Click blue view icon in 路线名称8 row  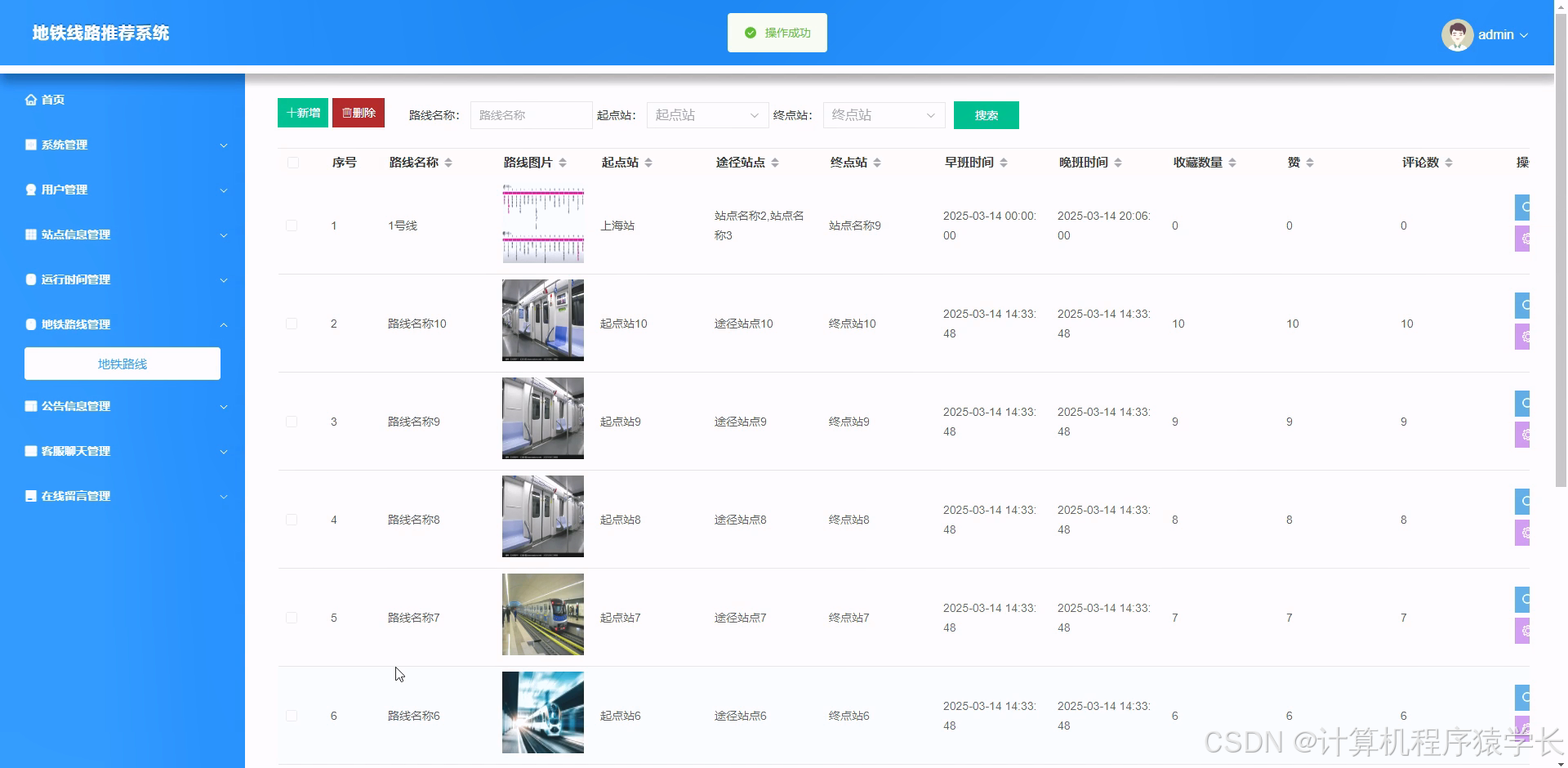[1522, 502]
